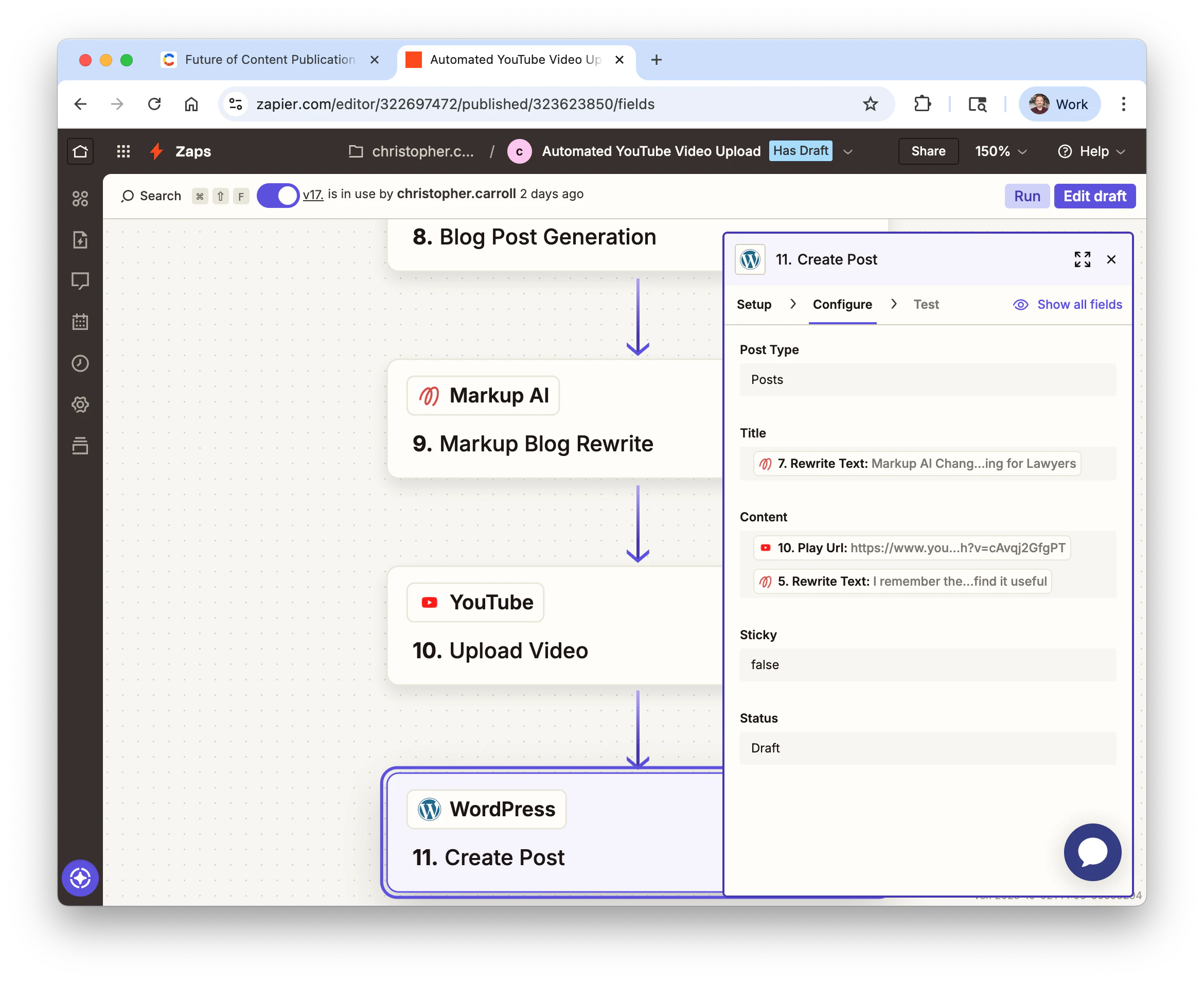
Task: Open the 150% zoom dropdown
Action: pos(1000,151)
